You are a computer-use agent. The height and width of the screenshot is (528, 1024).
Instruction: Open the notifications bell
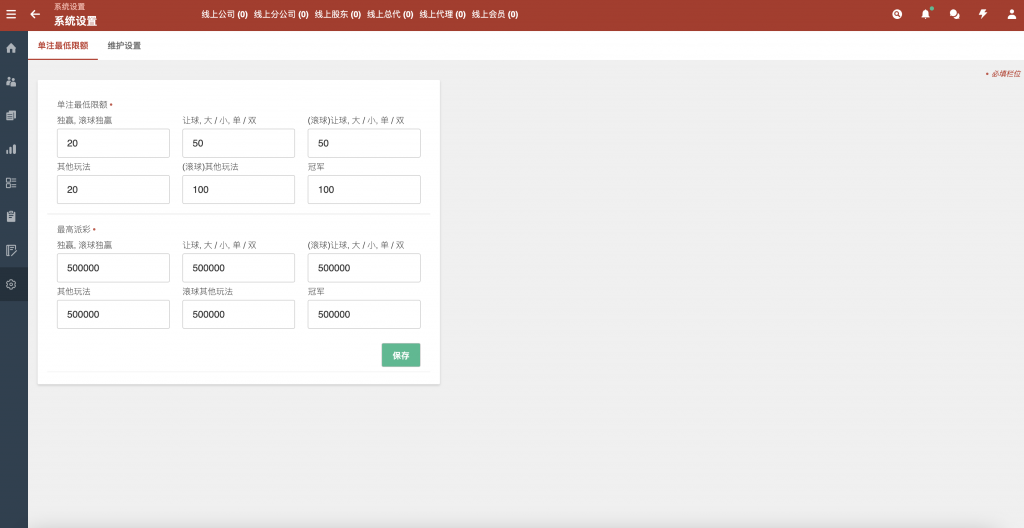click(x=925, y=14)
